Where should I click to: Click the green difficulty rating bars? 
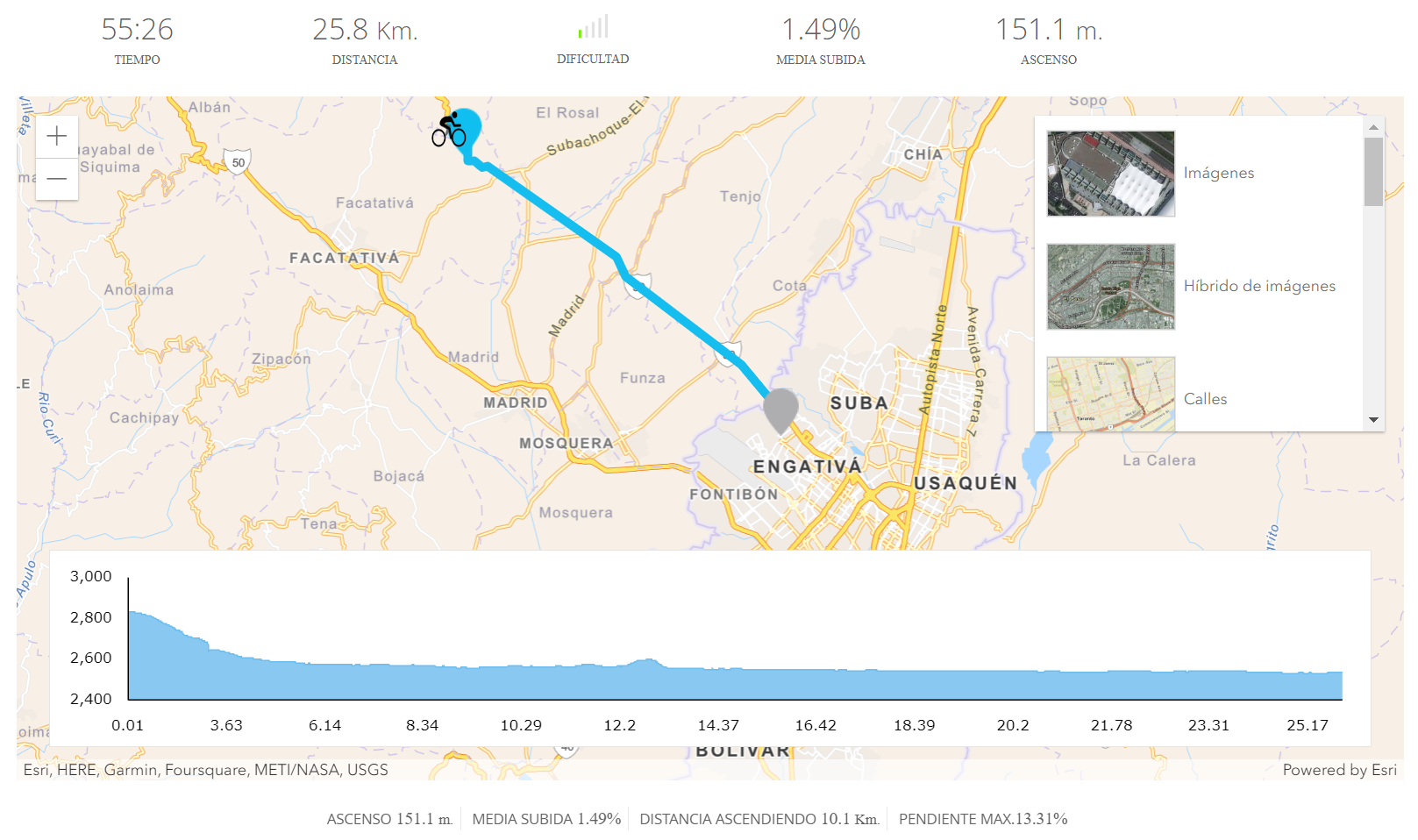click(592, 26)
